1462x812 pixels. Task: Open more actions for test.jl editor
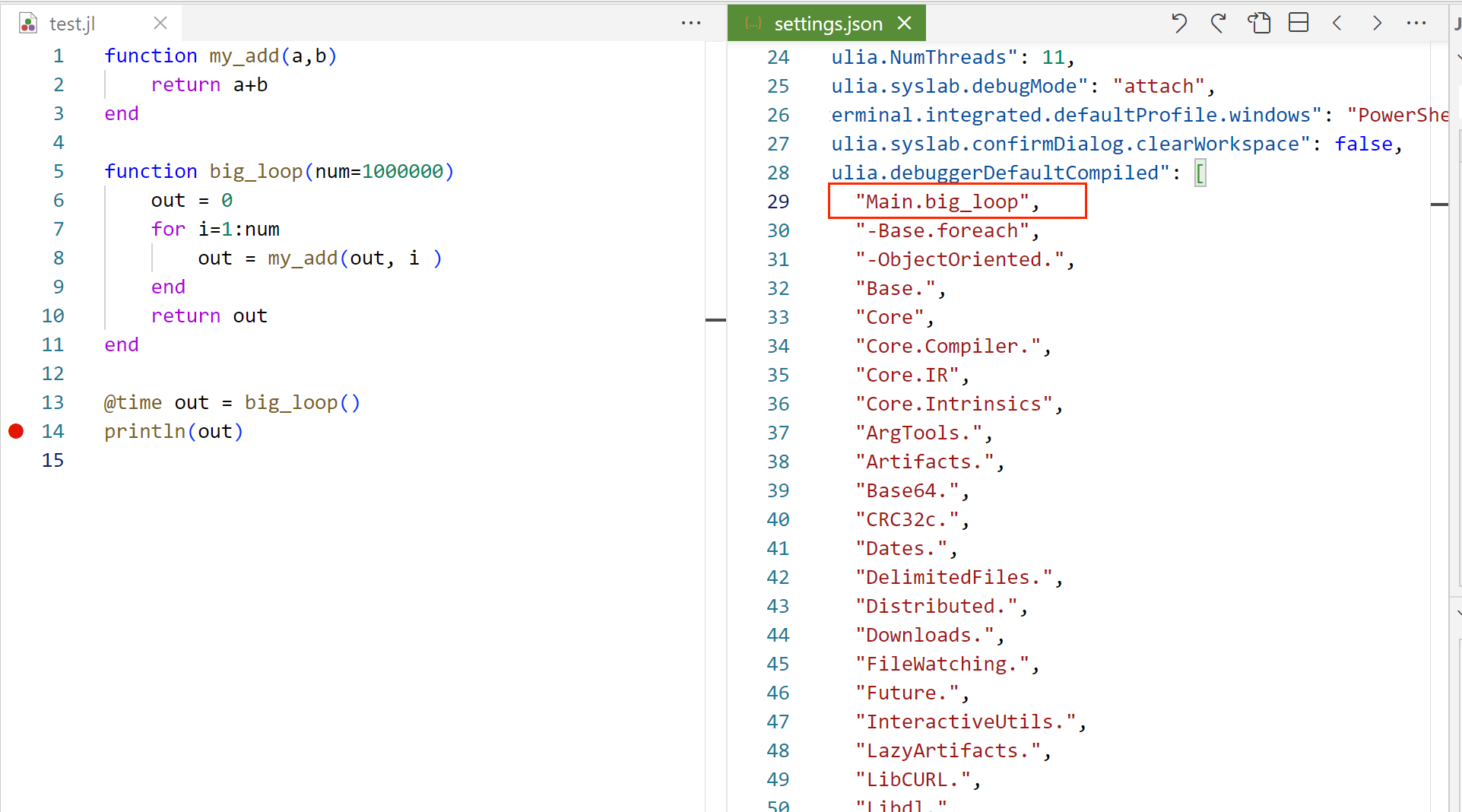[x=691, y=24]
